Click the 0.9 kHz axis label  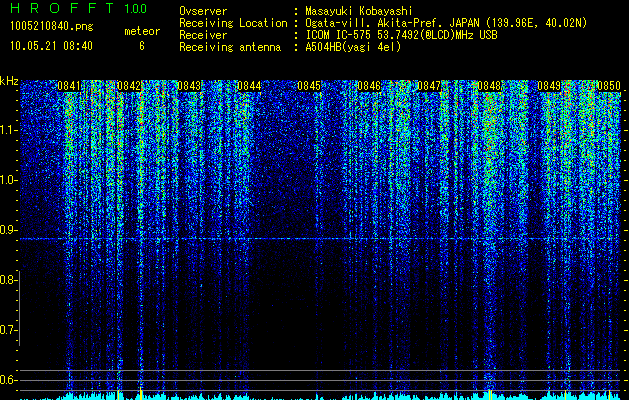pos(8,230)
